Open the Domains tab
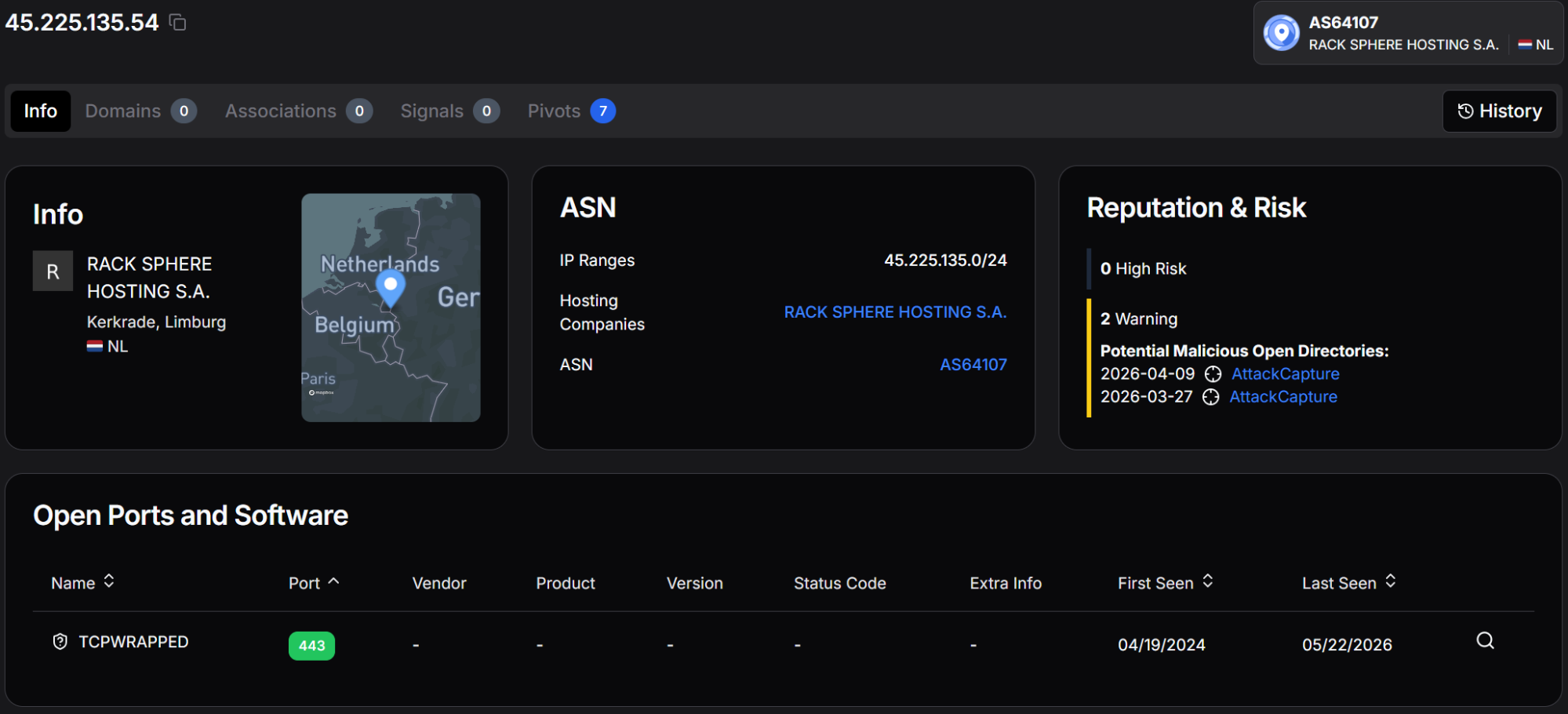The width and height of the screenshot is (1568, 714). point(140,111)
